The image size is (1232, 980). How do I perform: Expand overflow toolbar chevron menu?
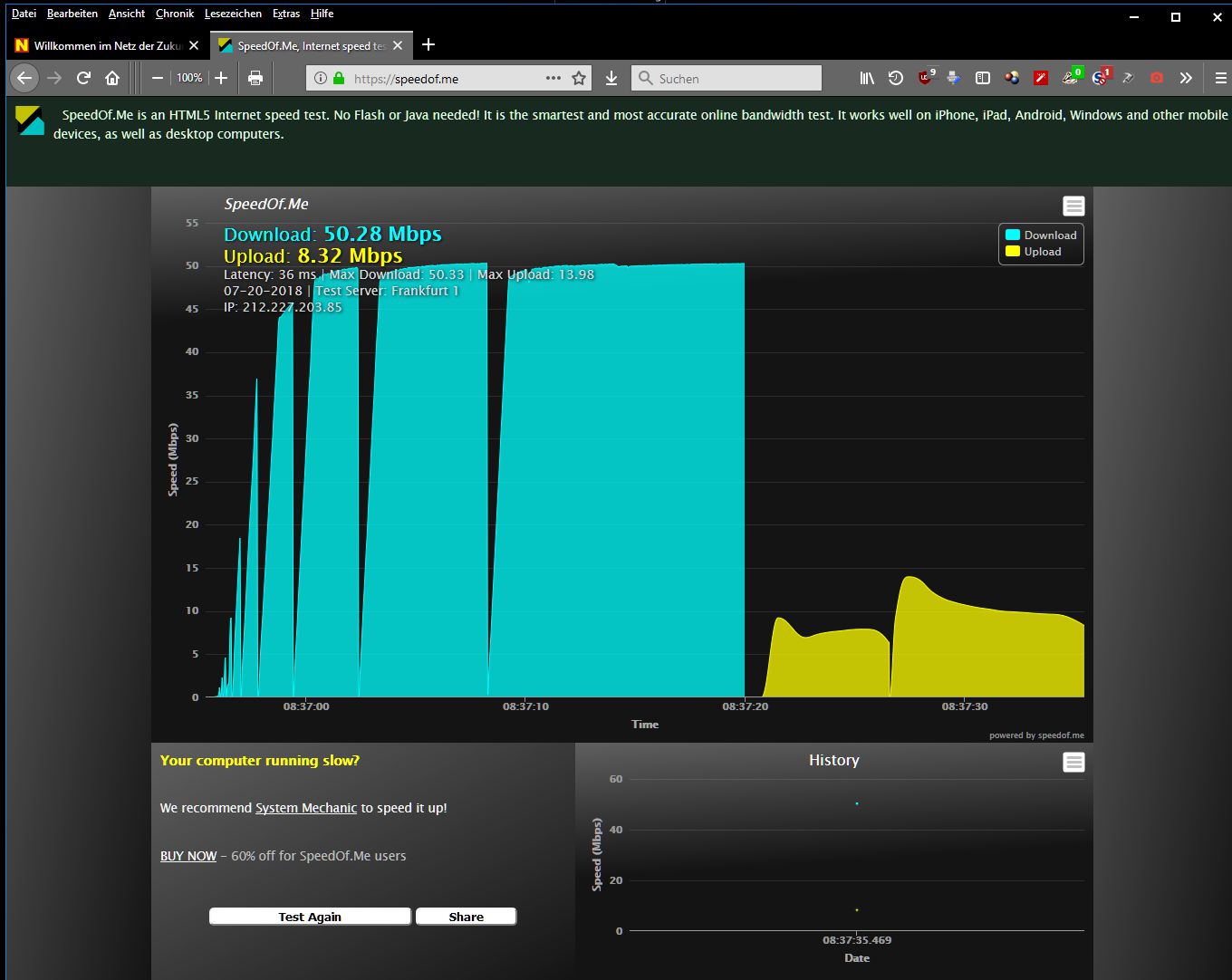1186,78
